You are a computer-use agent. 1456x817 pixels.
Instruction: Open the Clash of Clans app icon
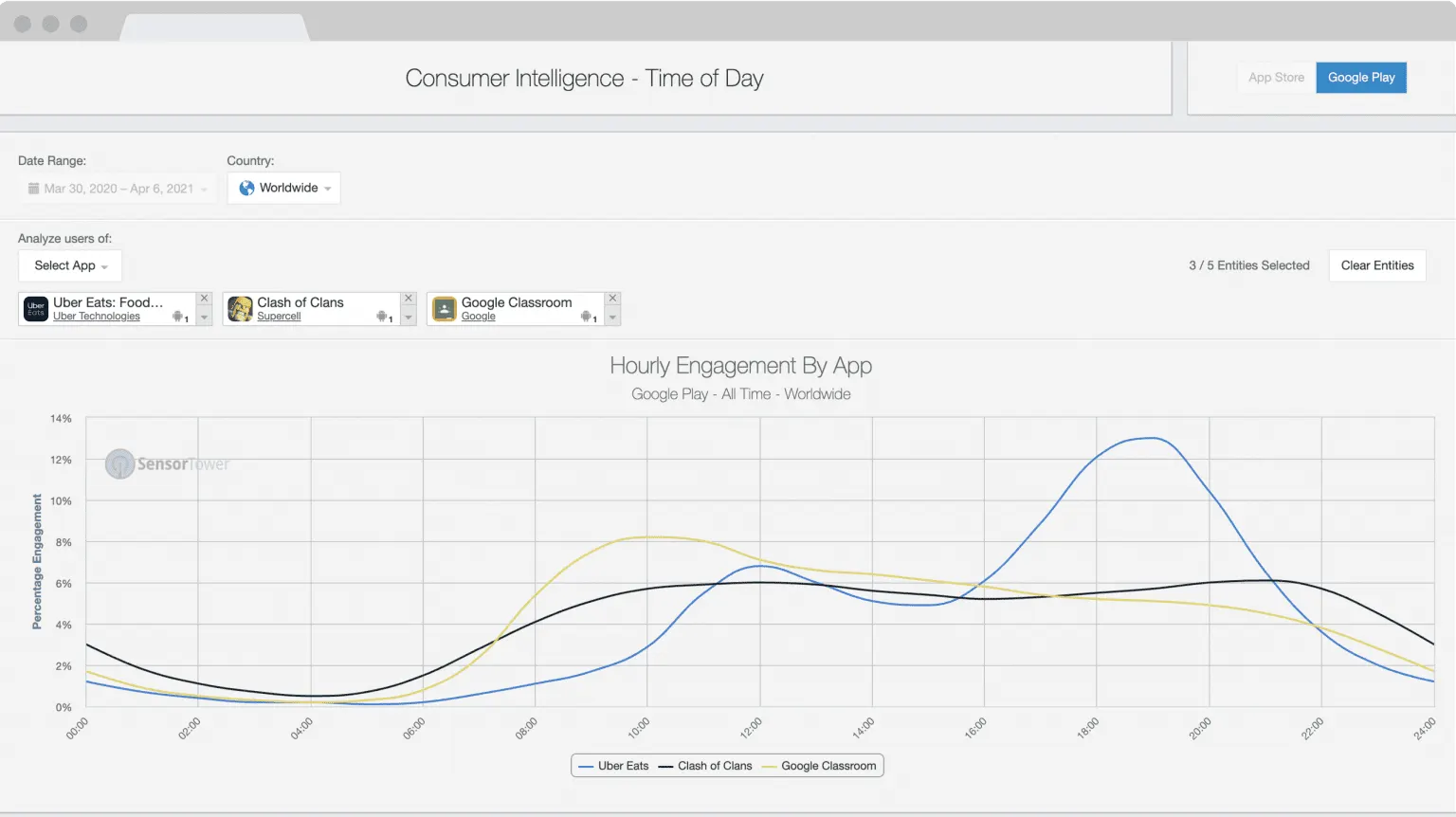(x=240, y=309)
